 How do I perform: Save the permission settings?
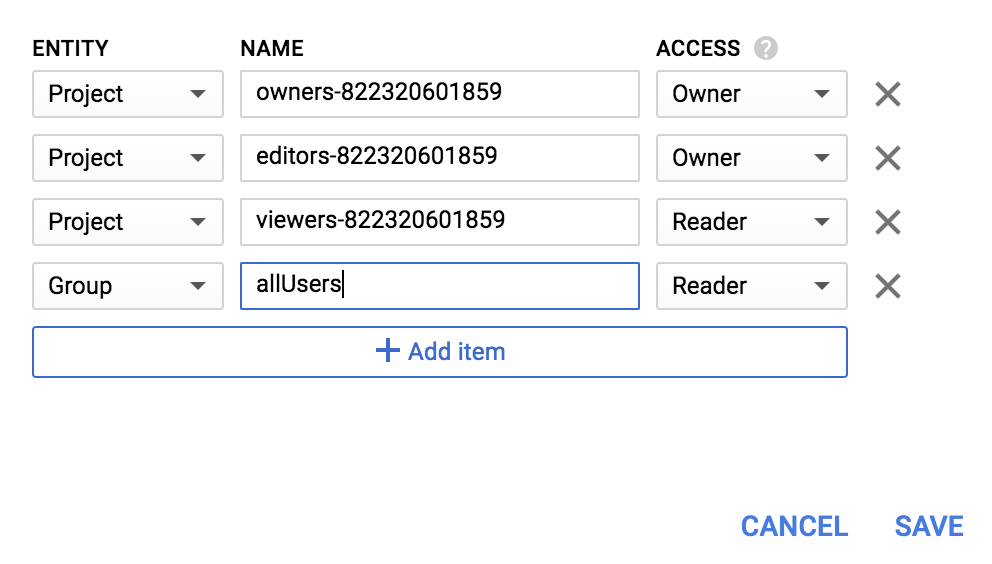(x=929, y=526)
